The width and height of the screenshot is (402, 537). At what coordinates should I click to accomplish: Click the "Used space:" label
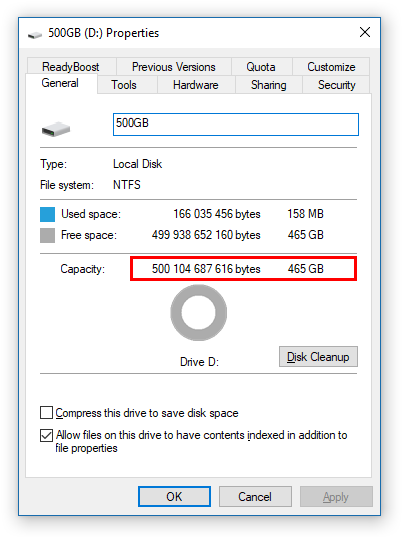pos(91,214)
